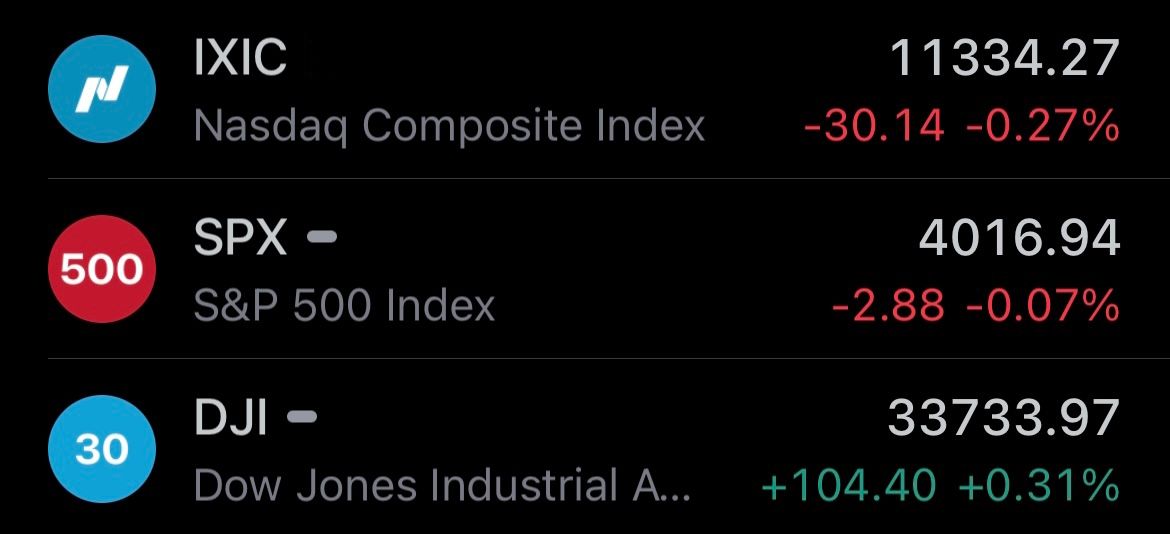This screenshot has height=534, width=1170.
Task: Open S&P 500 Index name
Action: (x=345, y=305)
